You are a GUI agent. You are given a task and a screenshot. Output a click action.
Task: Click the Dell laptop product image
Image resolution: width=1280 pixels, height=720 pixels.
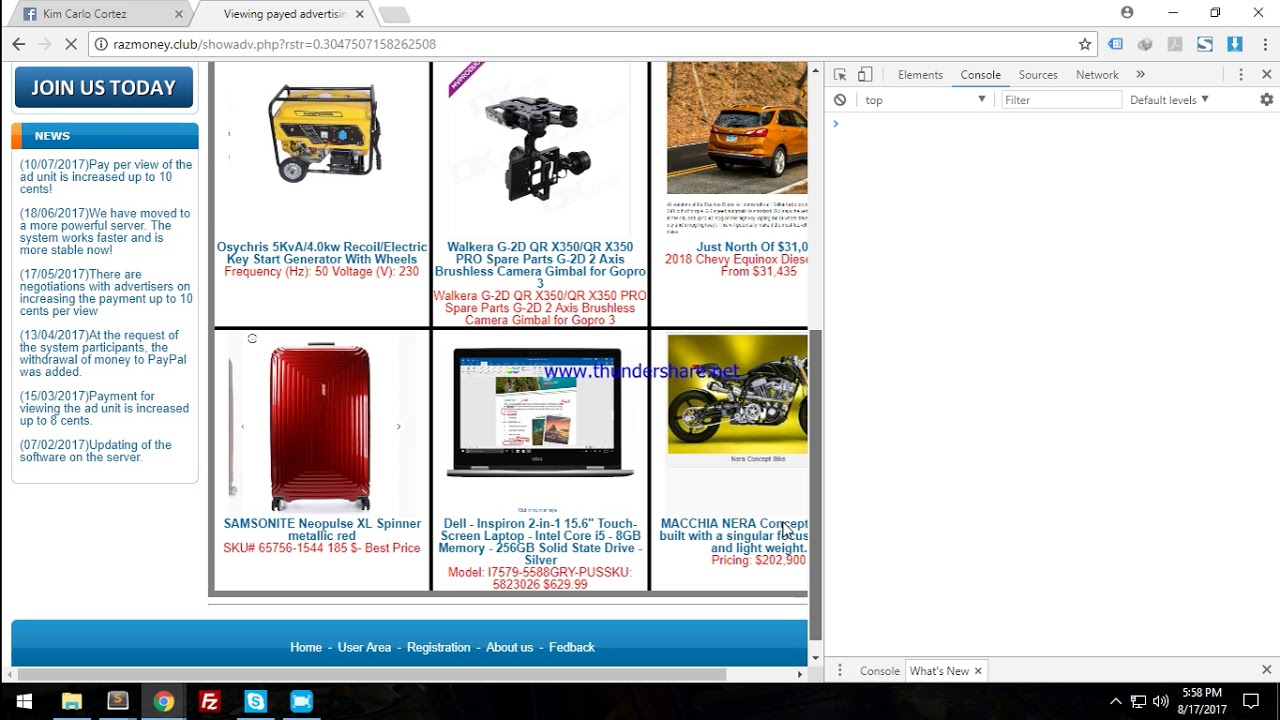click(x=540, y=412)
